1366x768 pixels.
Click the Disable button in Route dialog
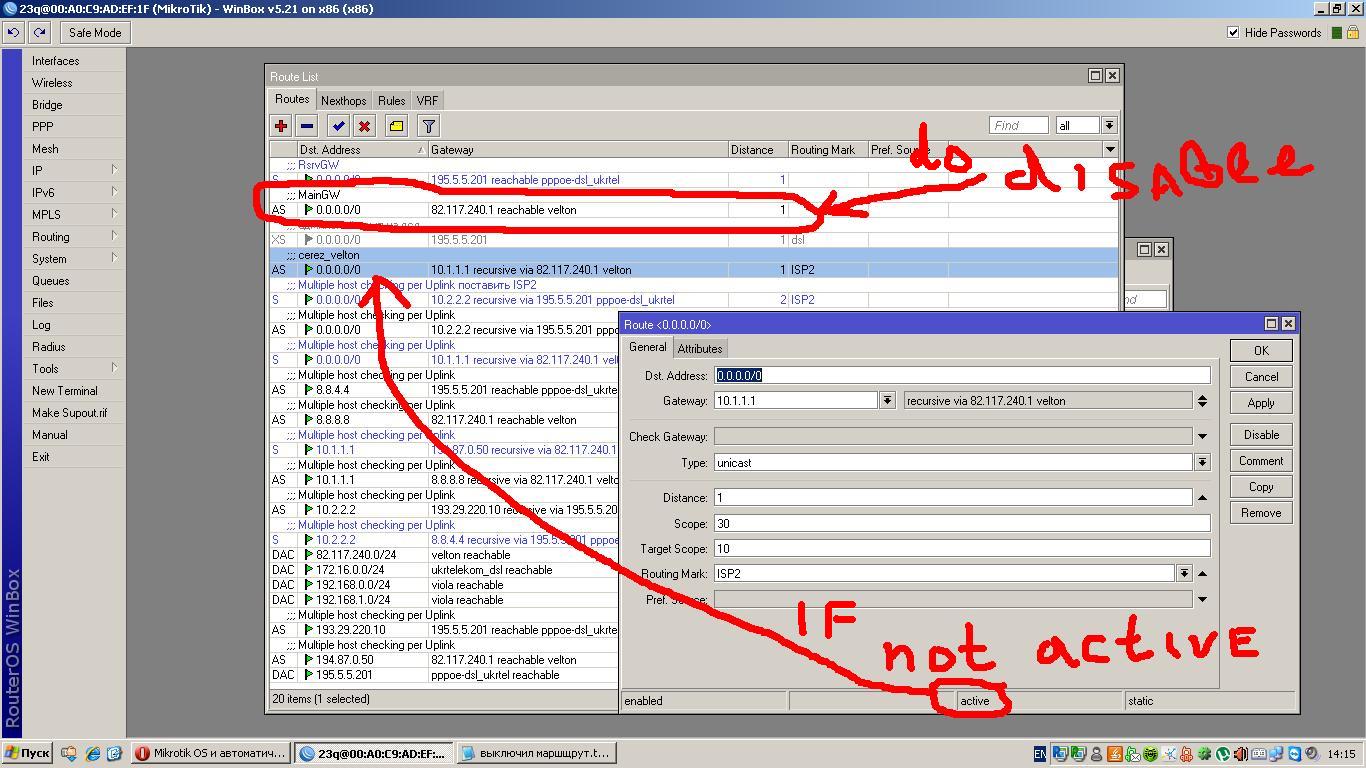tap(1261, 435)
